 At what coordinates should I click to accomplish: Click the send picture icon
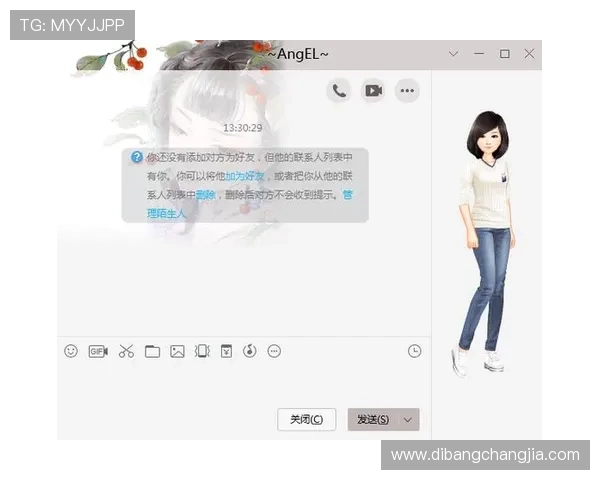(x=177, y=351)
